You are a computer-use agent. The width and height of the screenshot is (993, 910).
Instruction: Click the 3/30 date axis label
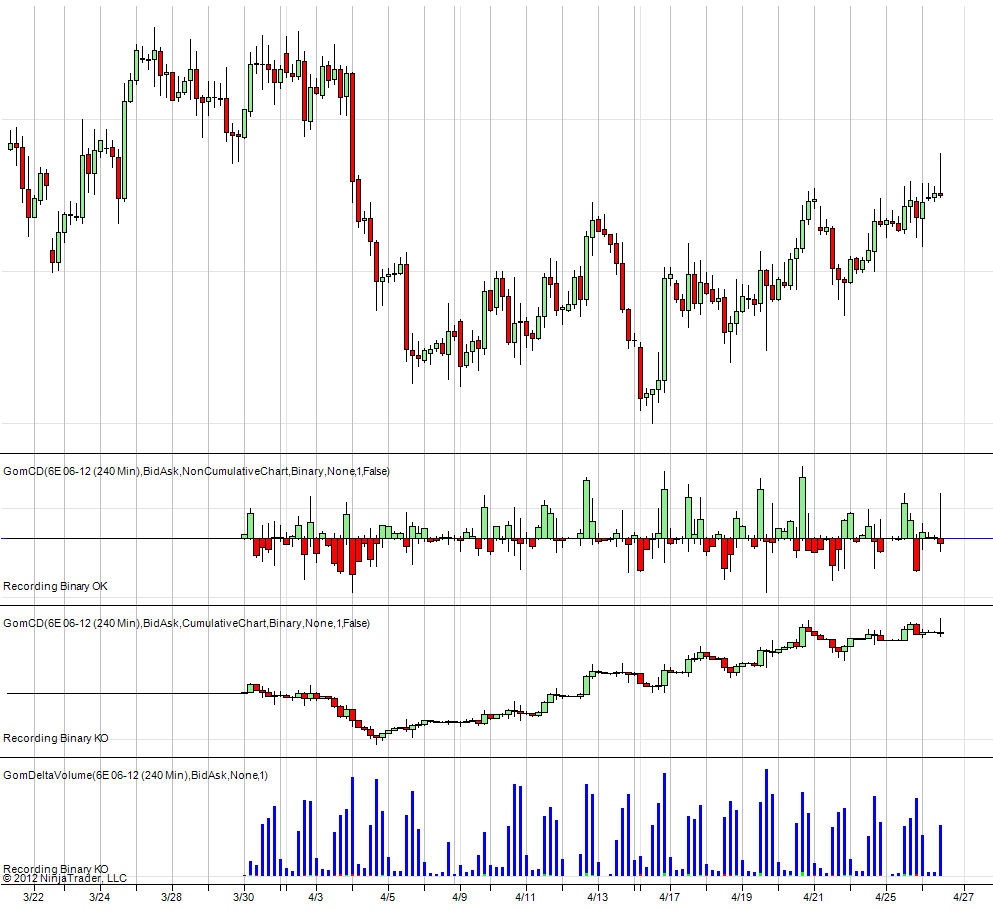click(x=244, y=897)
